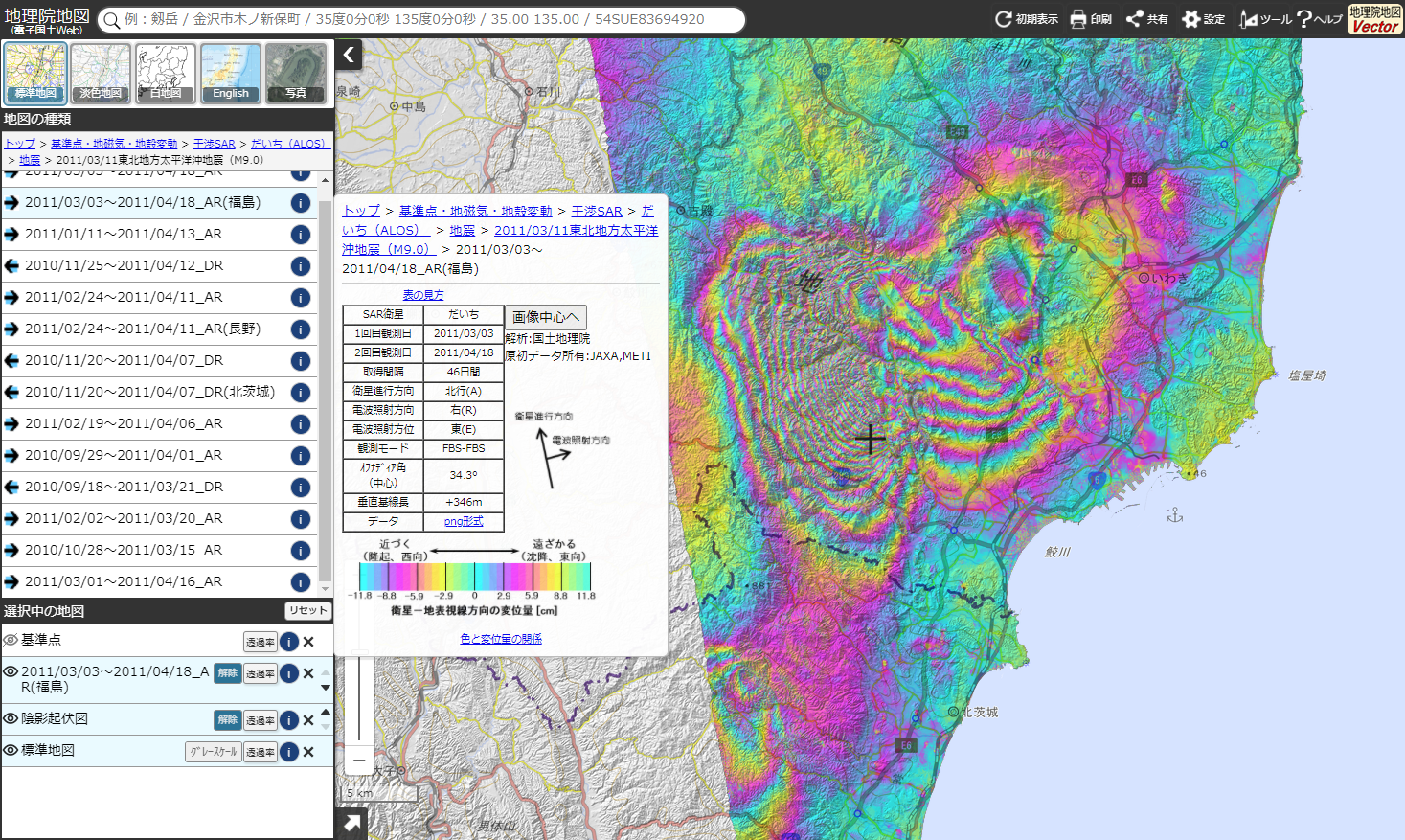Remove the 標準地図 layer with X
The image size is (1405, 840).
308,752
